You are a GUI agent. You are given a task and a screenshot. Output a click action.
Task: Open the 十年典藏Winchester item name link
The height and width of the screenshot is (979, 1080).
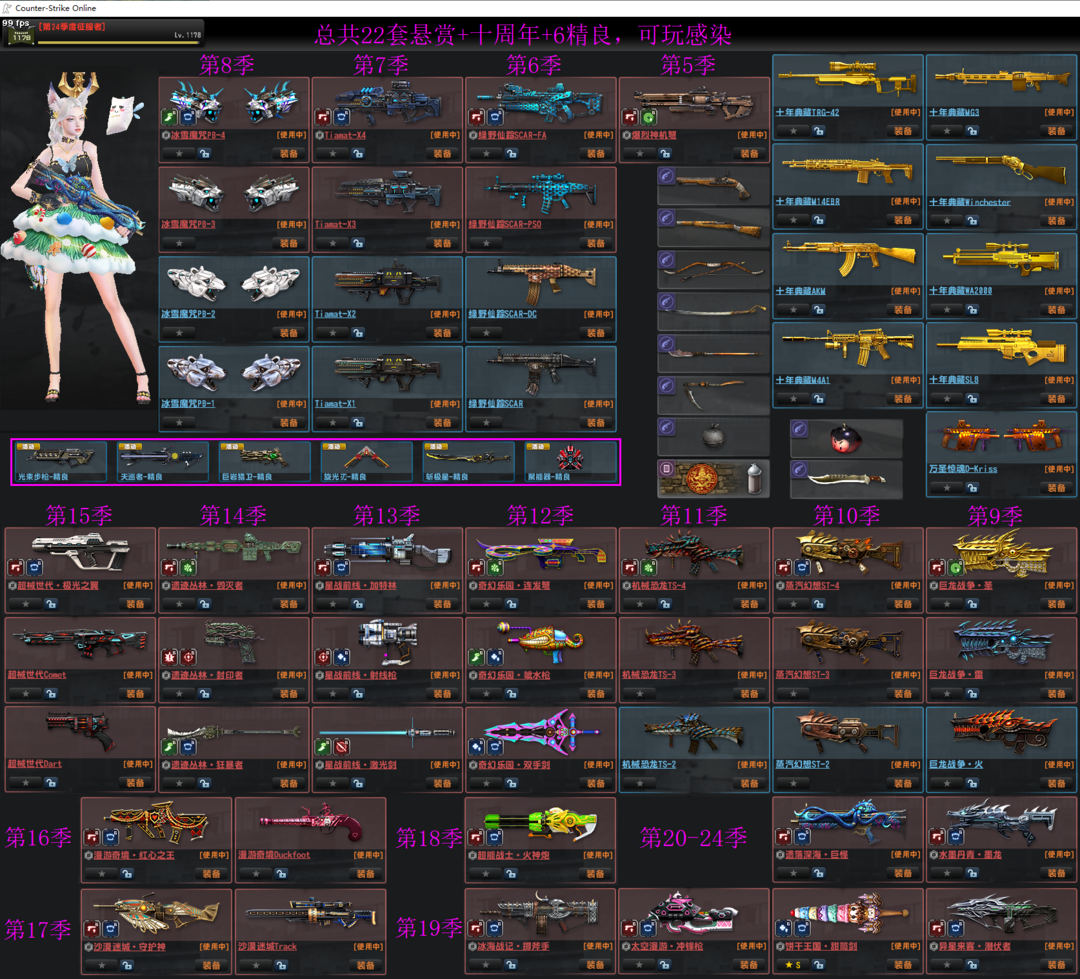pyautogui.click(x=969, y=202)
